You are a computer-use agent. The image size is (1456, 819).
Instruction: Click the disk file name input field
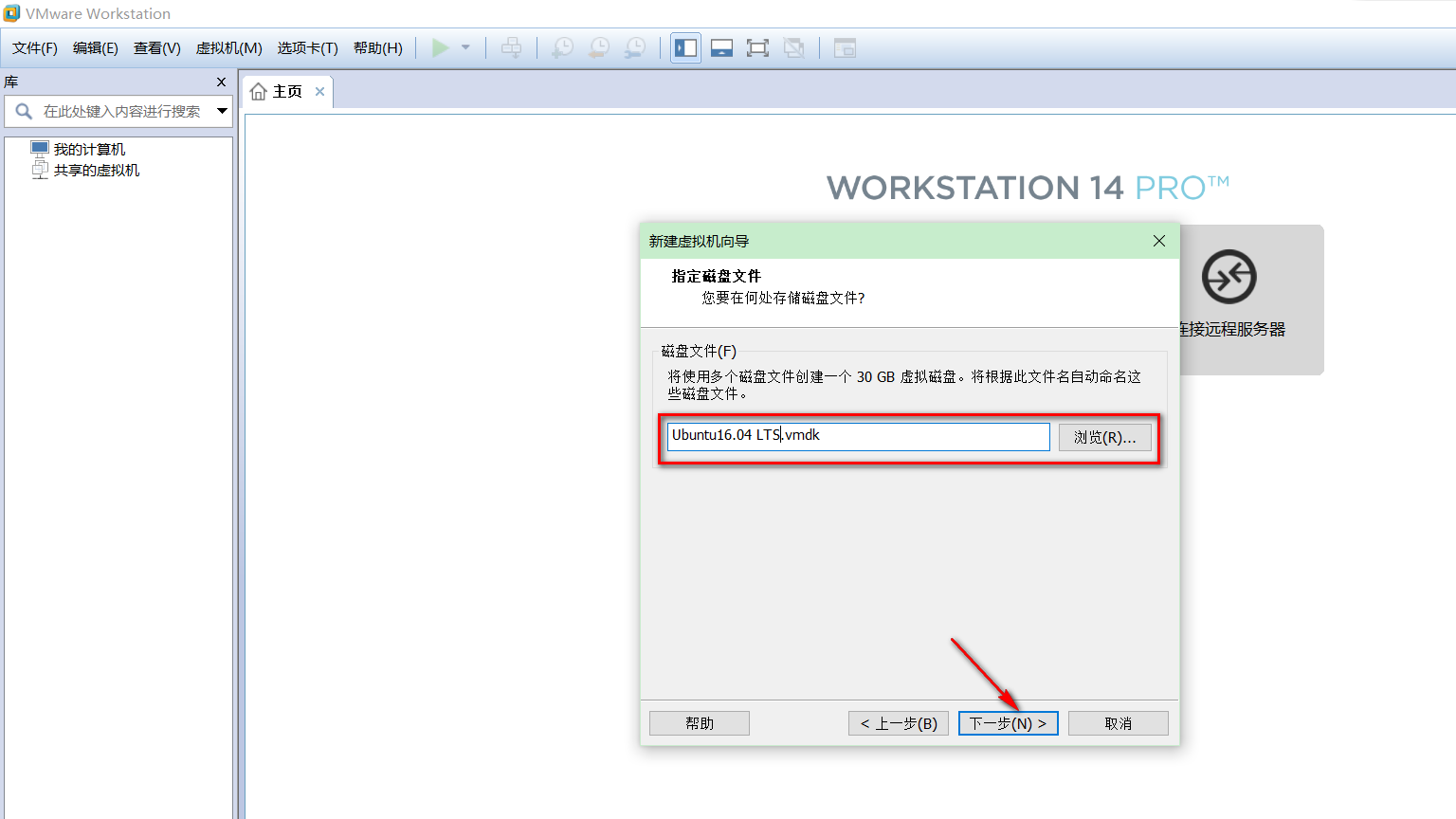pos(856,436)
